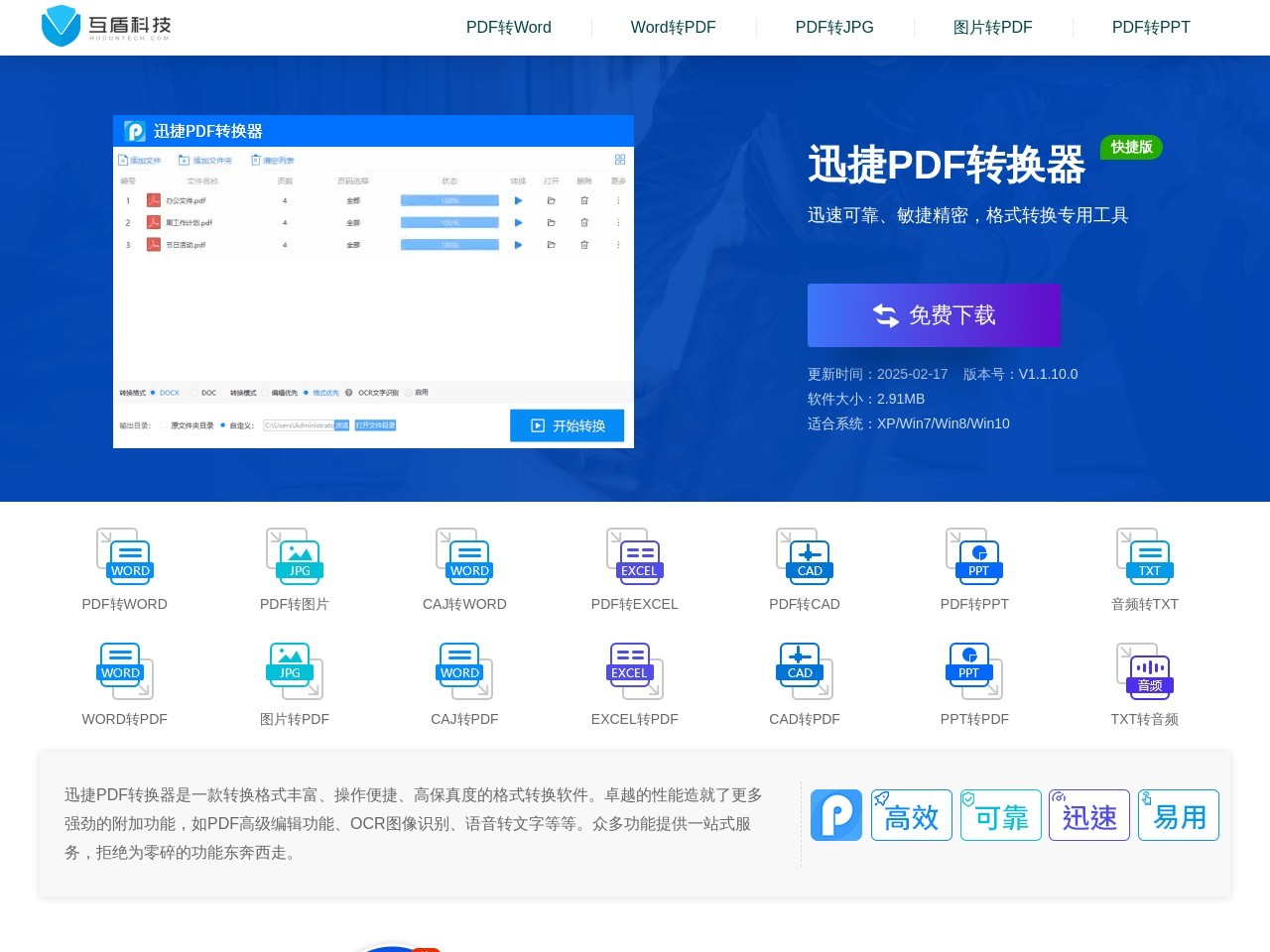Screen dimensions: 1270x952
Task: Open the PDF转WORD converter icon
Action: click(x=124, y=555)
